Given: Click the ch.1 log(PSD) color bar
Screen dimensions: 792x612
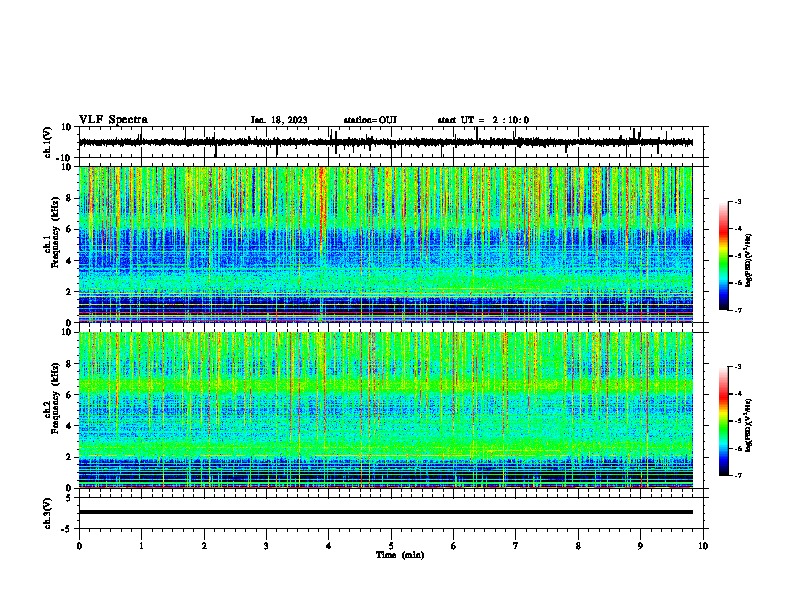Looking at the screenshot, I should coord(724,256).
